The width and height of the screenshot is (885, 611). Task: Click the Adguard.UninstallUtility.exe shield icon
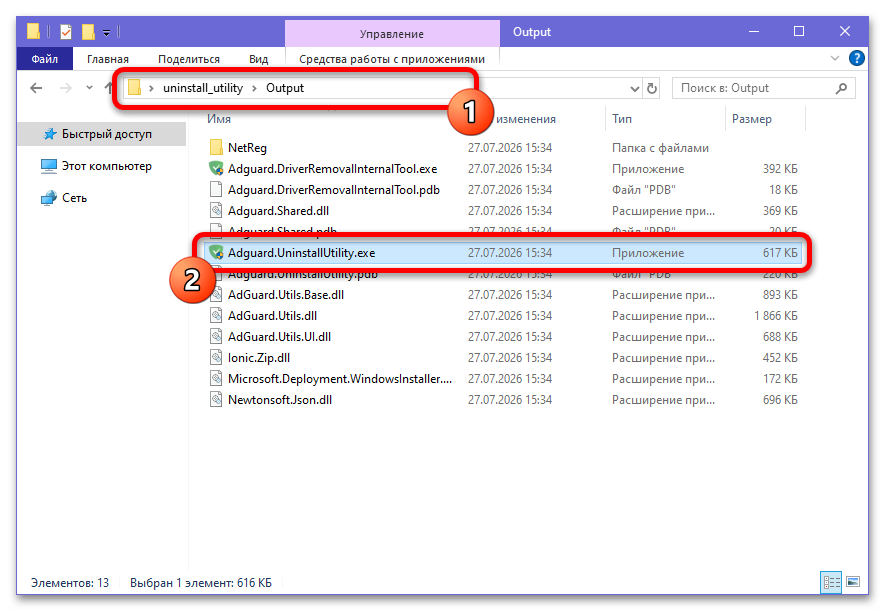point(216,253)
